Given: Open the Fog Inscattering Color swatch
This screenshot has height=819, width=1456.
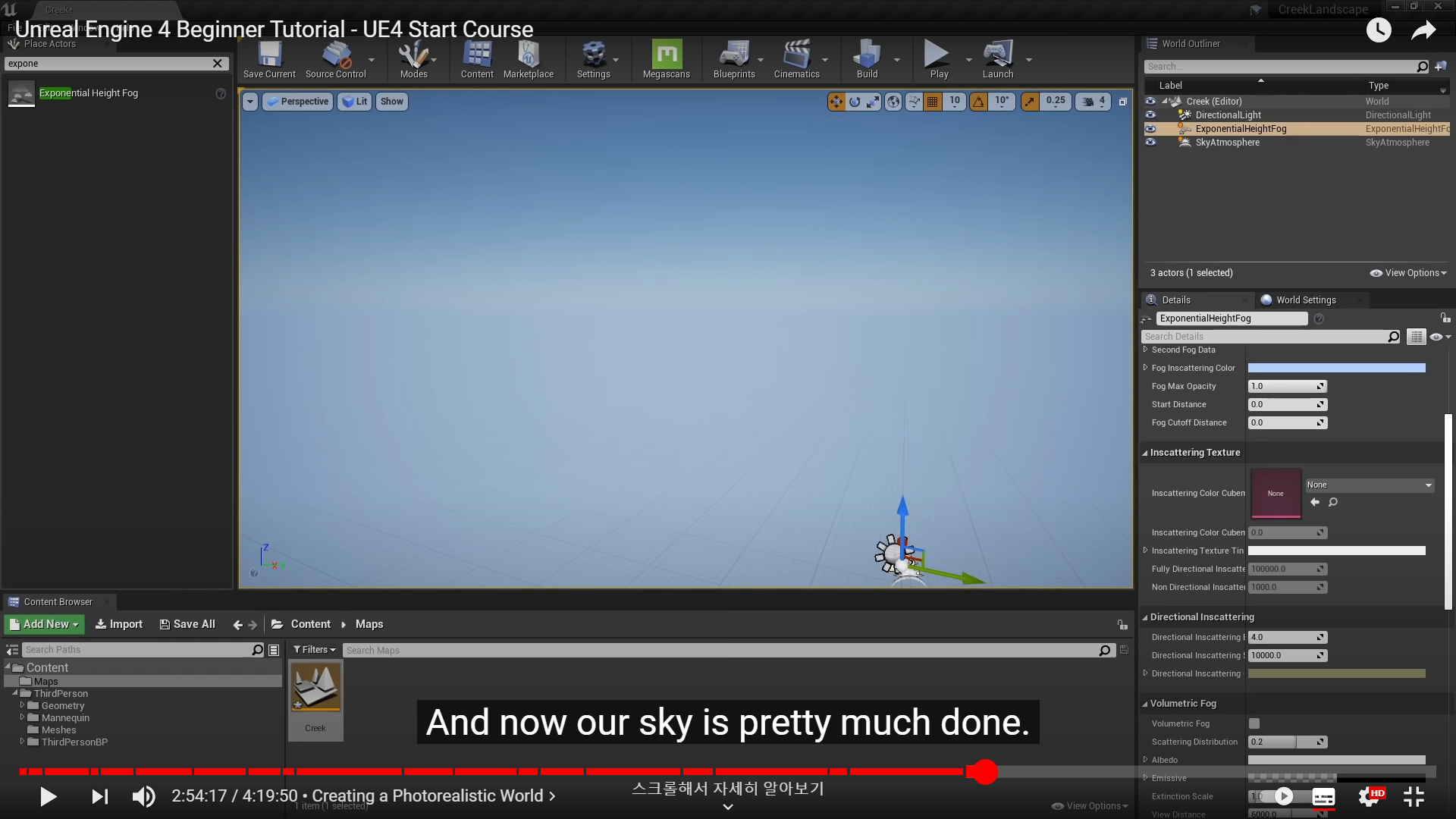Looking at the screenshot, I should pyautogui.click(x=1336, y=368).
